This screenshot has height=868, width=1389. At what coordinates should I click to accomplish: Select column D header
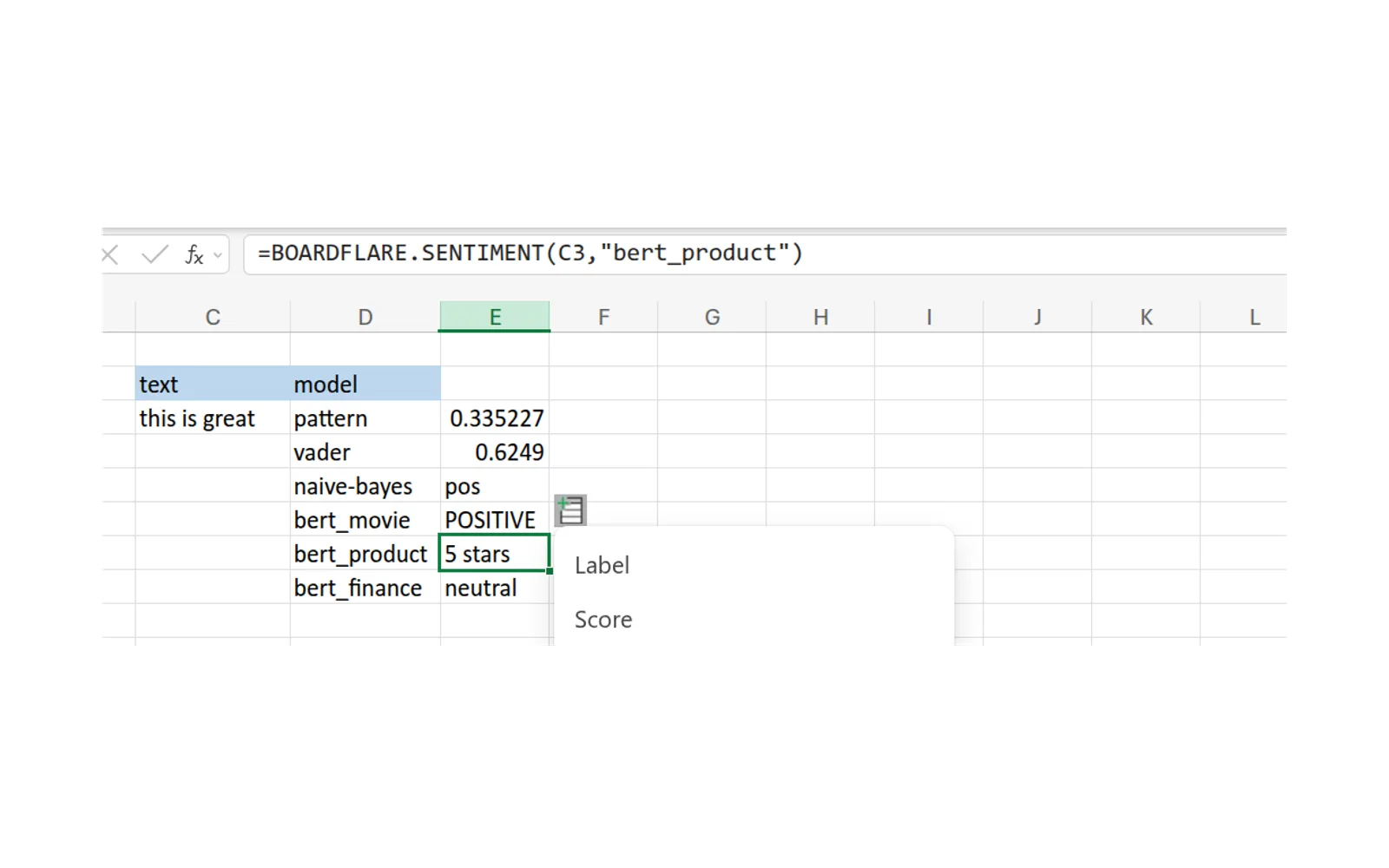click(365, 317)
